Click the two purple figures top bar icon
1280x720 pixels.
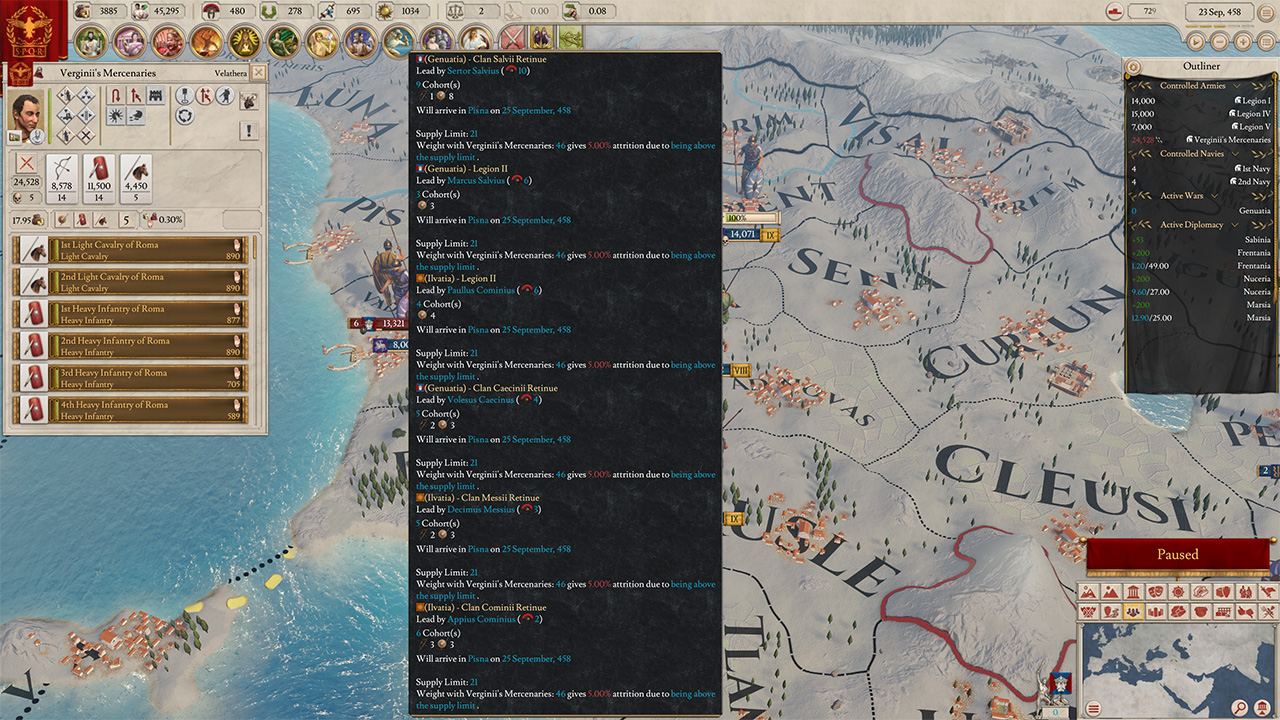coord(541,37)
